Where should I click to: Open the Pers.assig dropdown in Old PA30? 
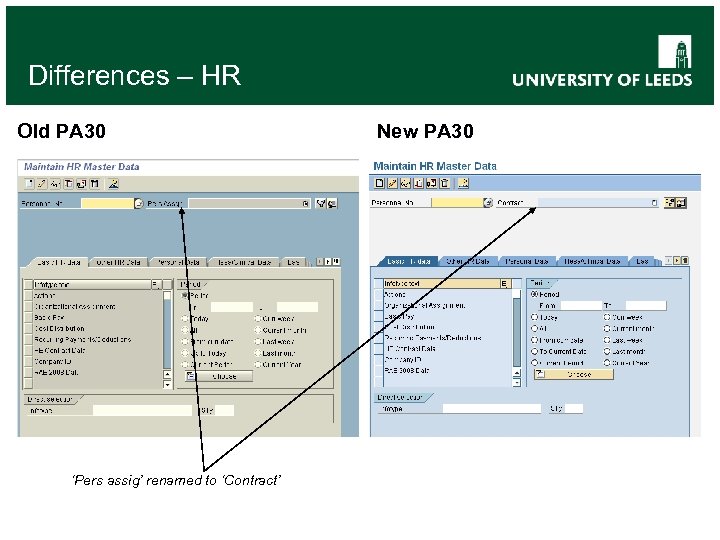[306, 203]
